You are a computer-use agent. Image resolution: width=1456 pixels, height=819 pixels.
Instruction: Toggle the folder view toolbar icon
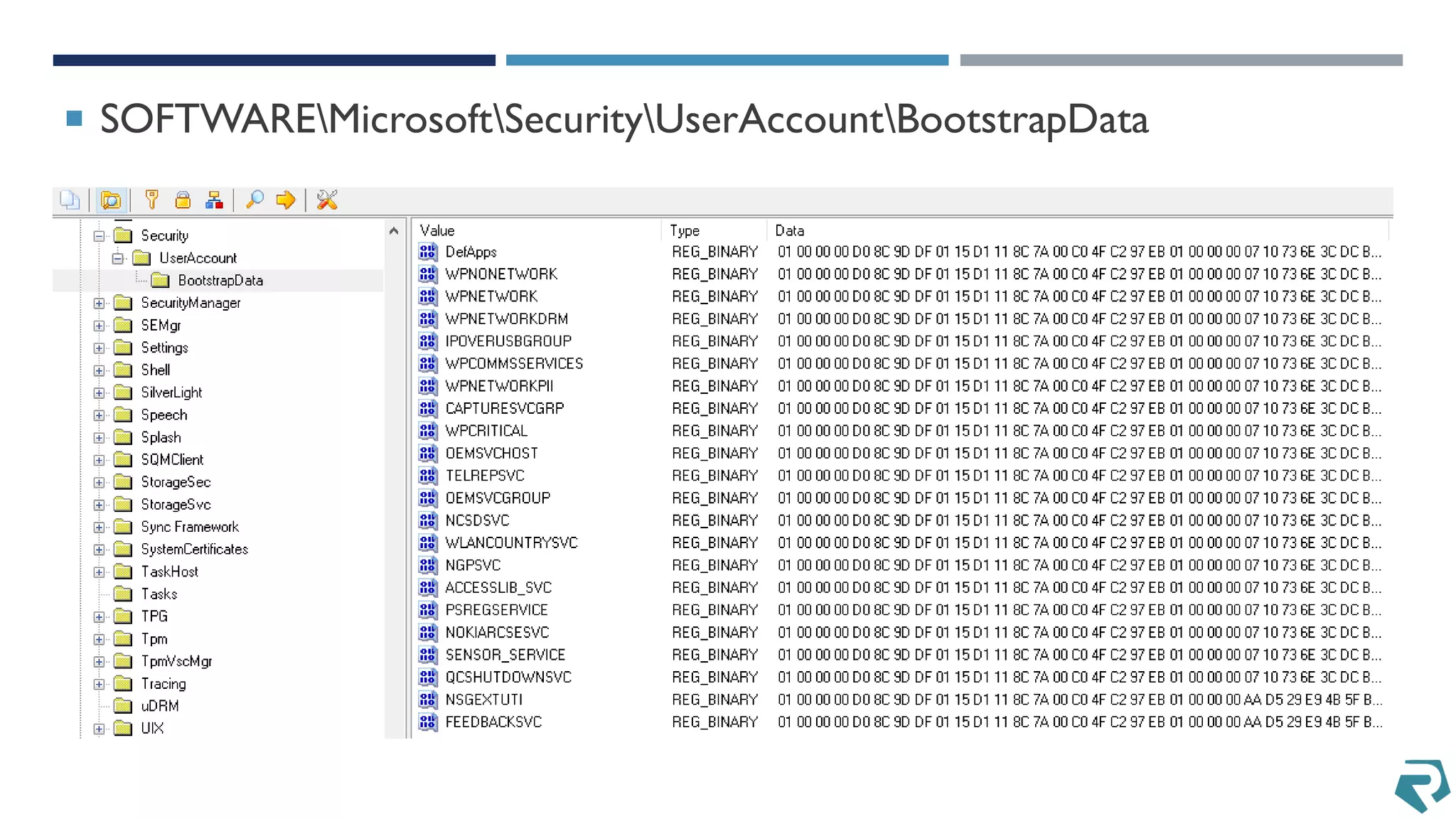pos(111,200)
